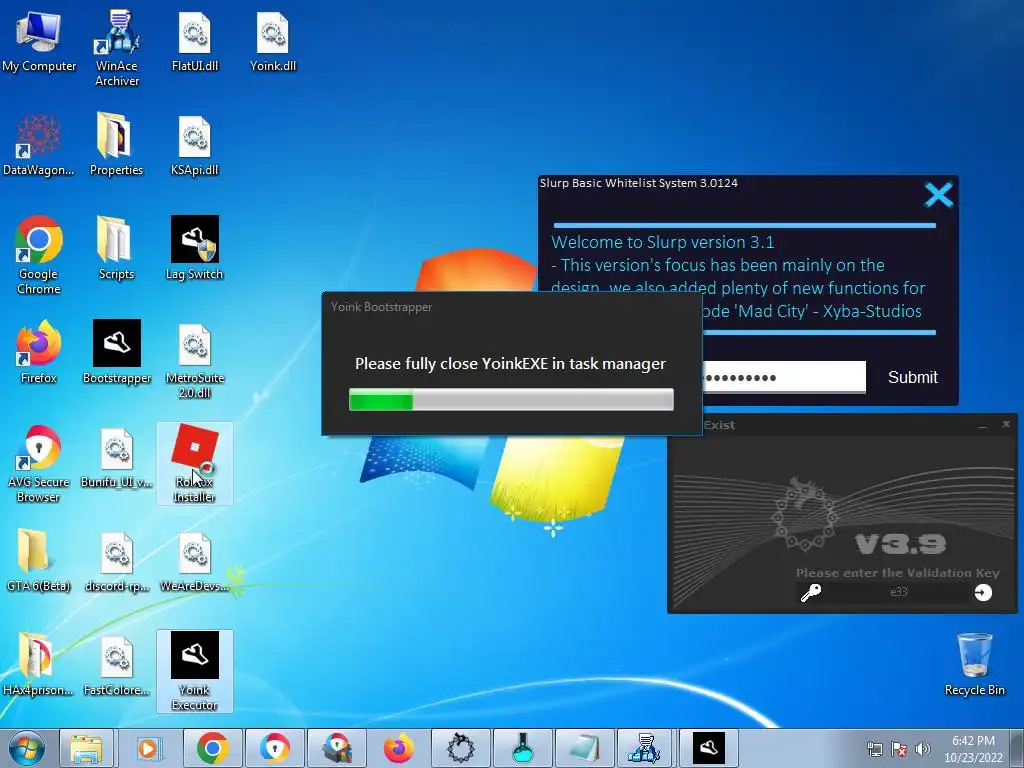
Task: Open the Scripts folder icon
Action: coord(116,249)
